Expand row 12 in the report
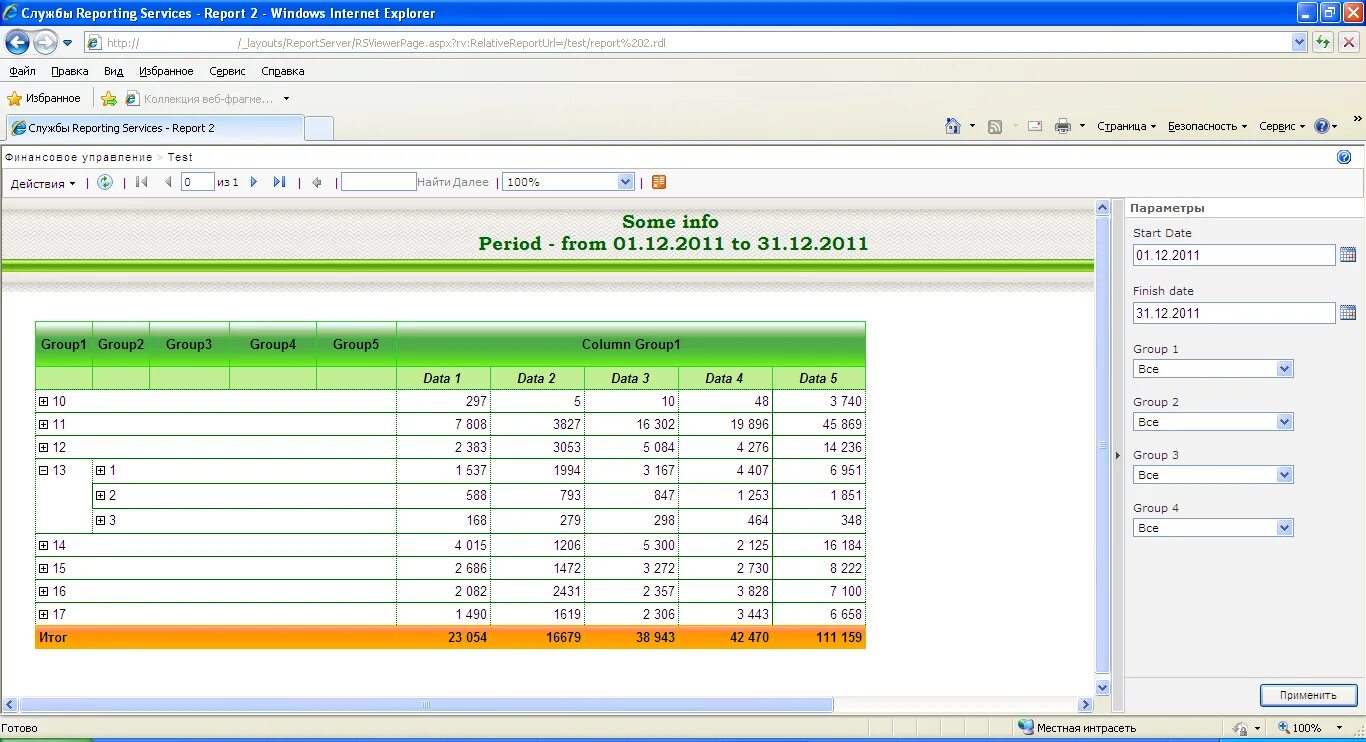 click(43, 447)
